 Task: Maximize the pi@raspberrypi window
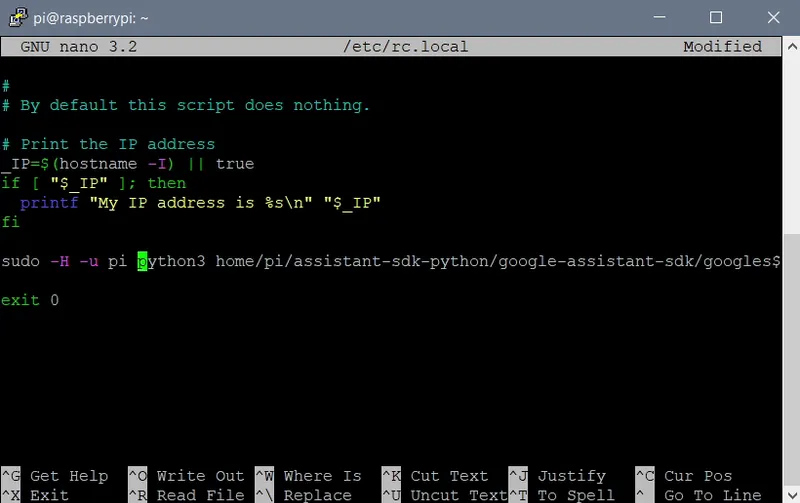click(x=716, y=17)
